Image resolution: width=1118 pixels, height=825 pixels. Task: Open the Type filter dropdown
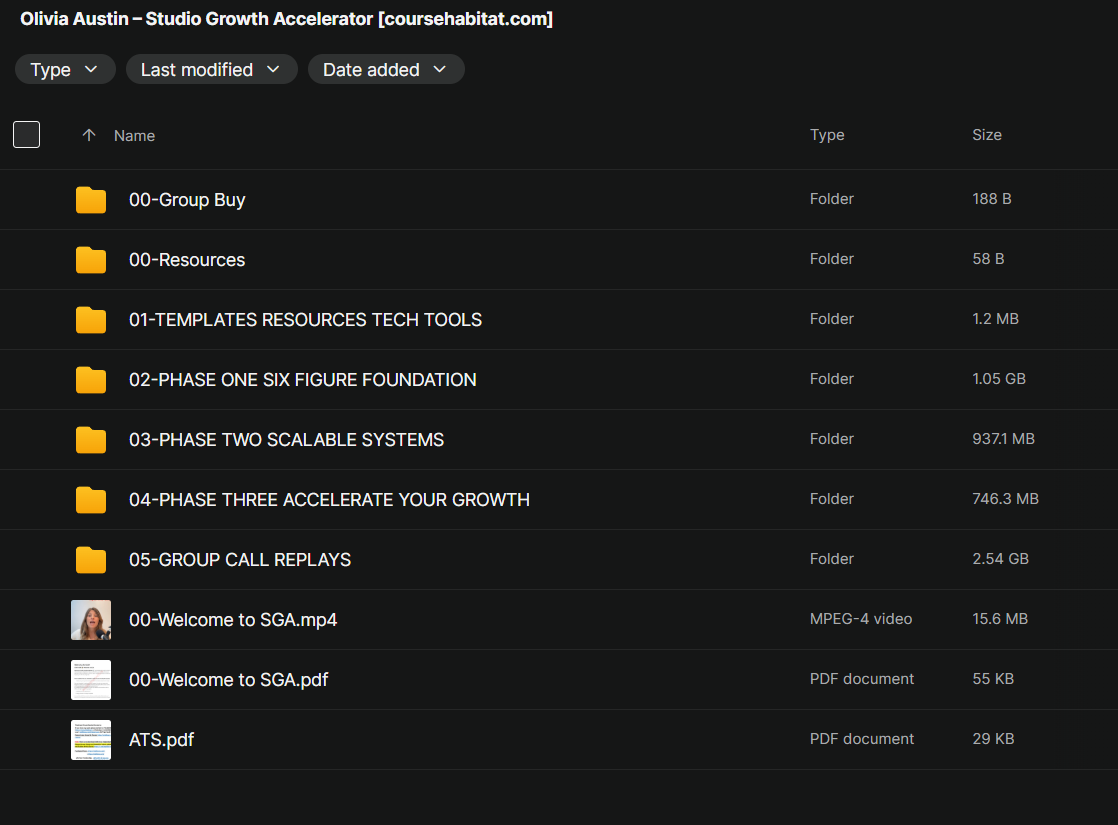click(x=65, y=69)
